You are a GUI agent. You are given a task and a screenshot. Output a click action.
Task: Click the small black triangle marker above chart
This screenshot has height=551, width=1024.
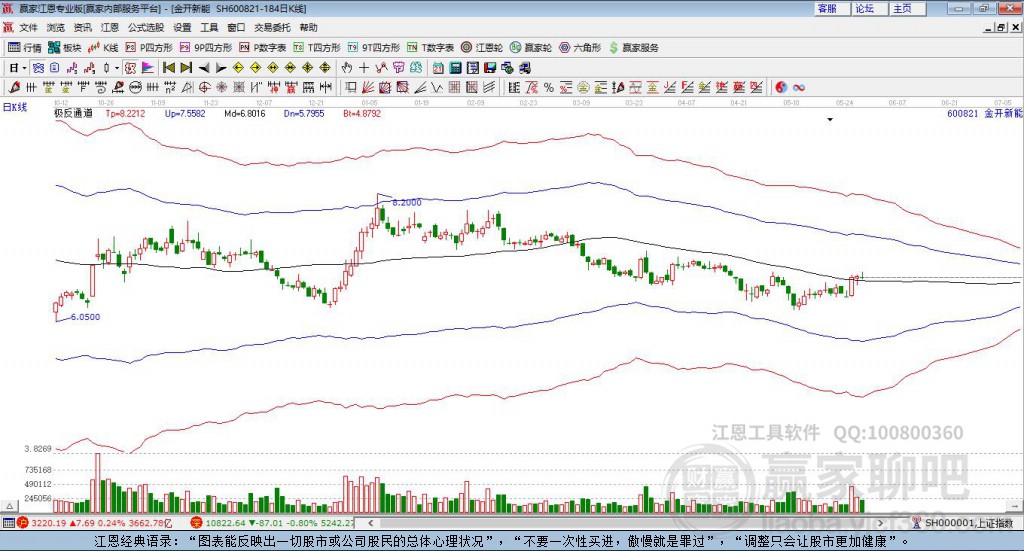(830, 119)
